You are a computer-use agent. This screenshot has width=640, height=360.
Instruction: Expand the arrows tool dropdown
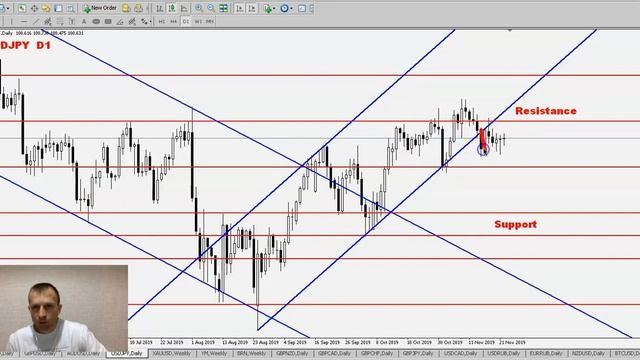pyautogui.click(x=151, y=21)
